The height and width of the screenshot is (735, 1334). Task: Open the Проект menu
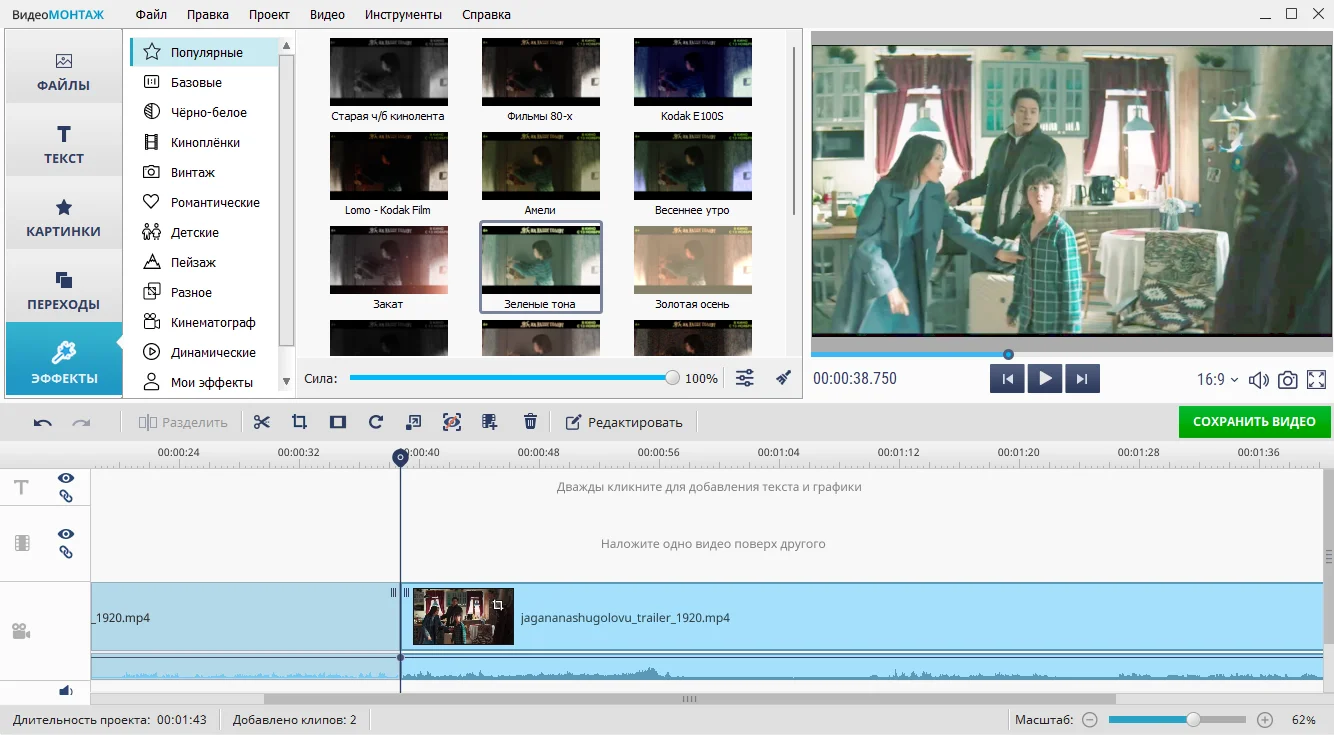269,15
